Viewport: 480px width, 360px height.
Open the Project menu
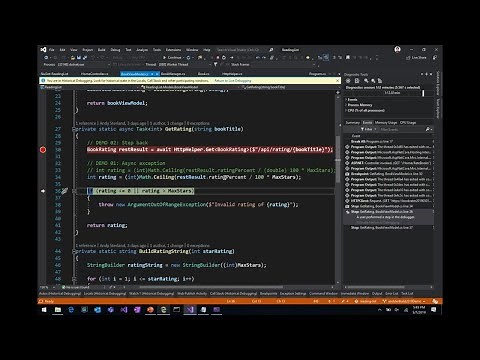[88, 50]
